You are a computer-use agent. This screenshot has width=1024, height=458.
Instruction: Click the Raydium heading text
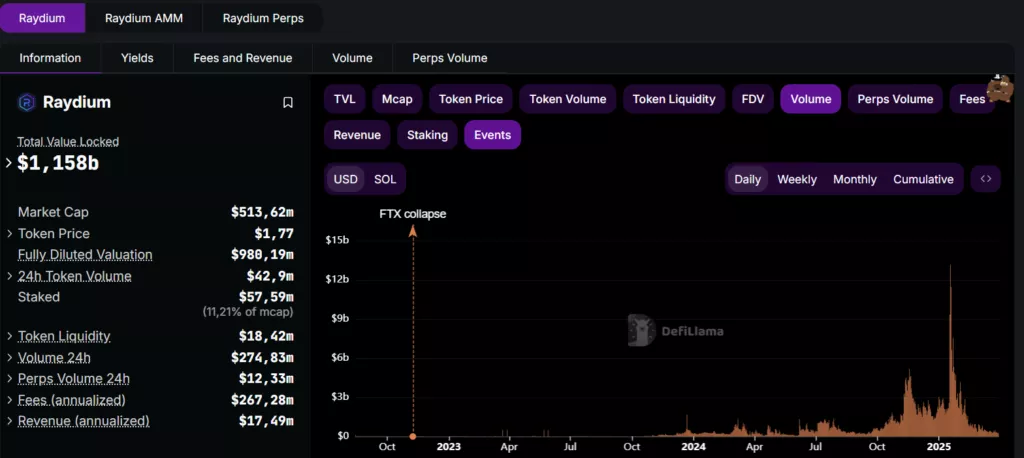[76, 103]
